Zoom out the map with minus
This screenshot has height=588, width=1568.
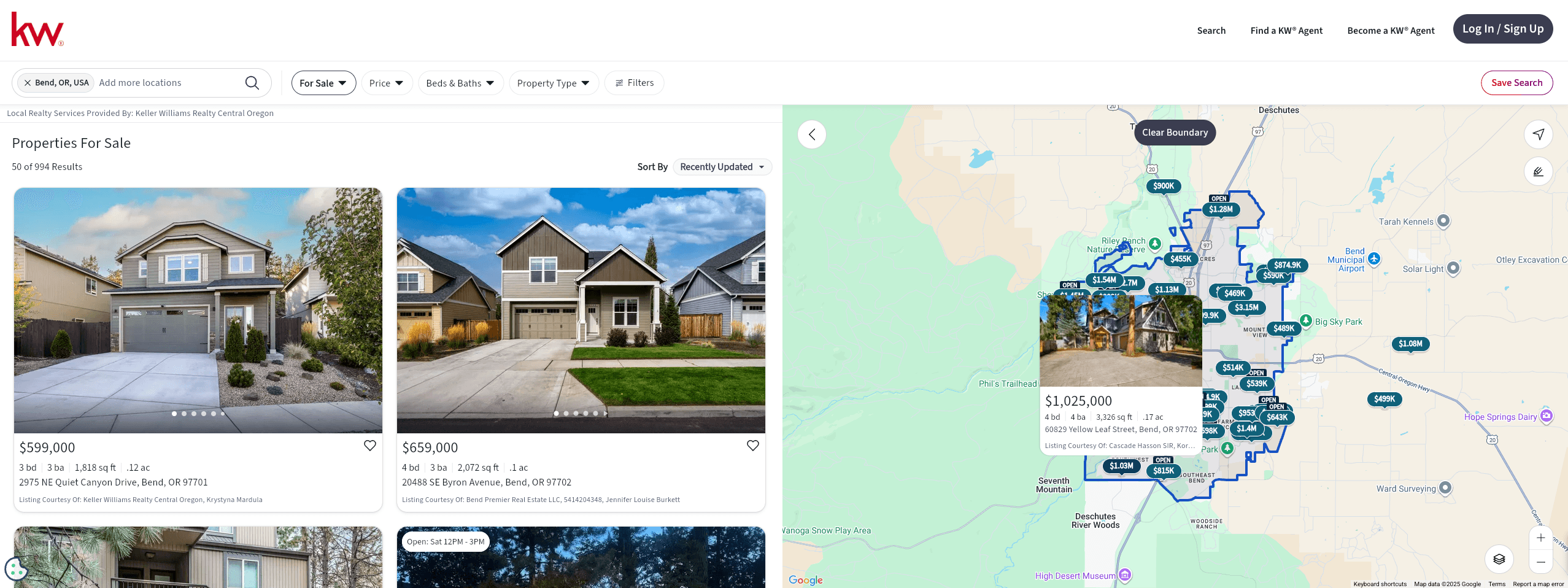[x=1541, y=562]
